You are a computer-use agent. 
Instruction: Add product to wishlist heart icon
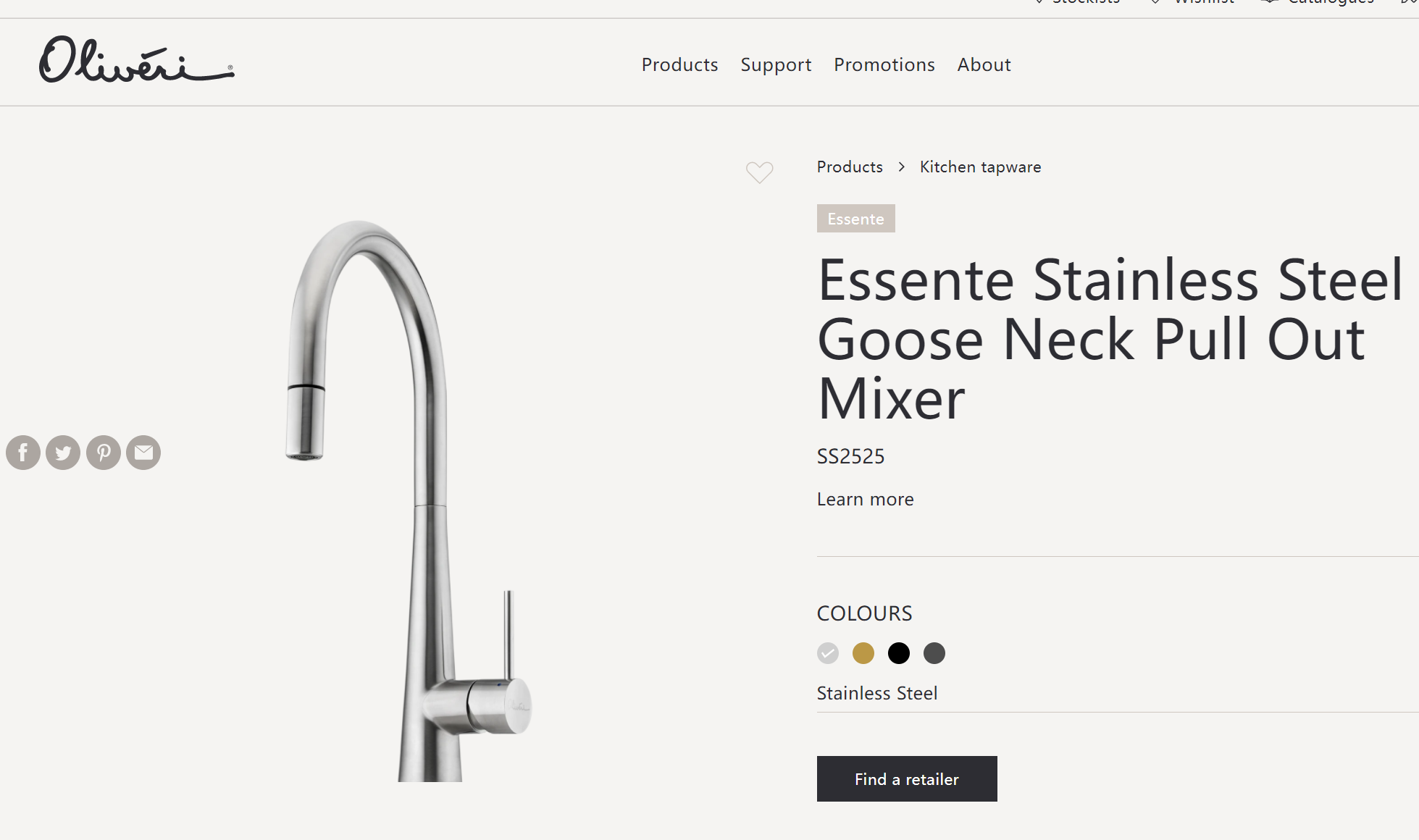(x=760, y=172)
